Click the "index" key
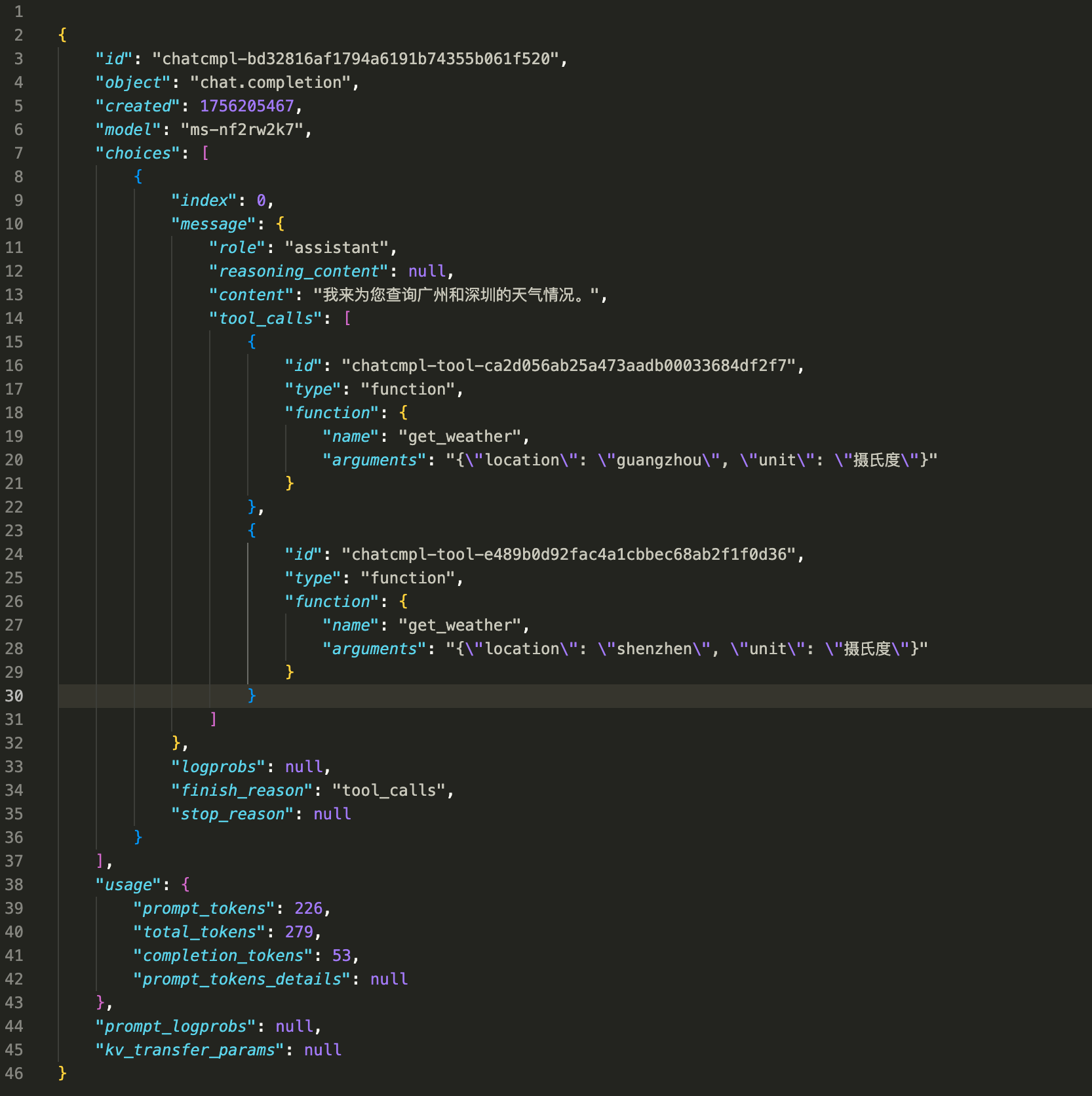This screenshot has height=1096, width=1092. [x=204, y=201]
